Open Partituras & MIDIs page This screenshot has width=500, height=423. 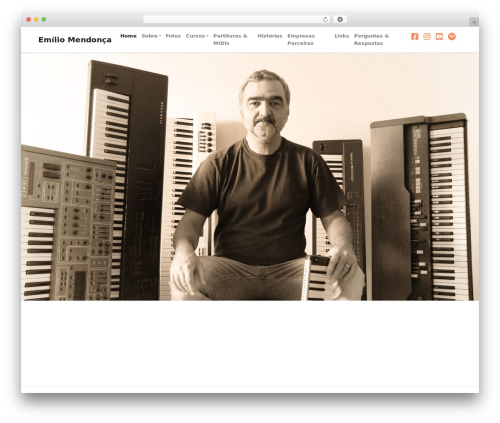coord(230,40)
